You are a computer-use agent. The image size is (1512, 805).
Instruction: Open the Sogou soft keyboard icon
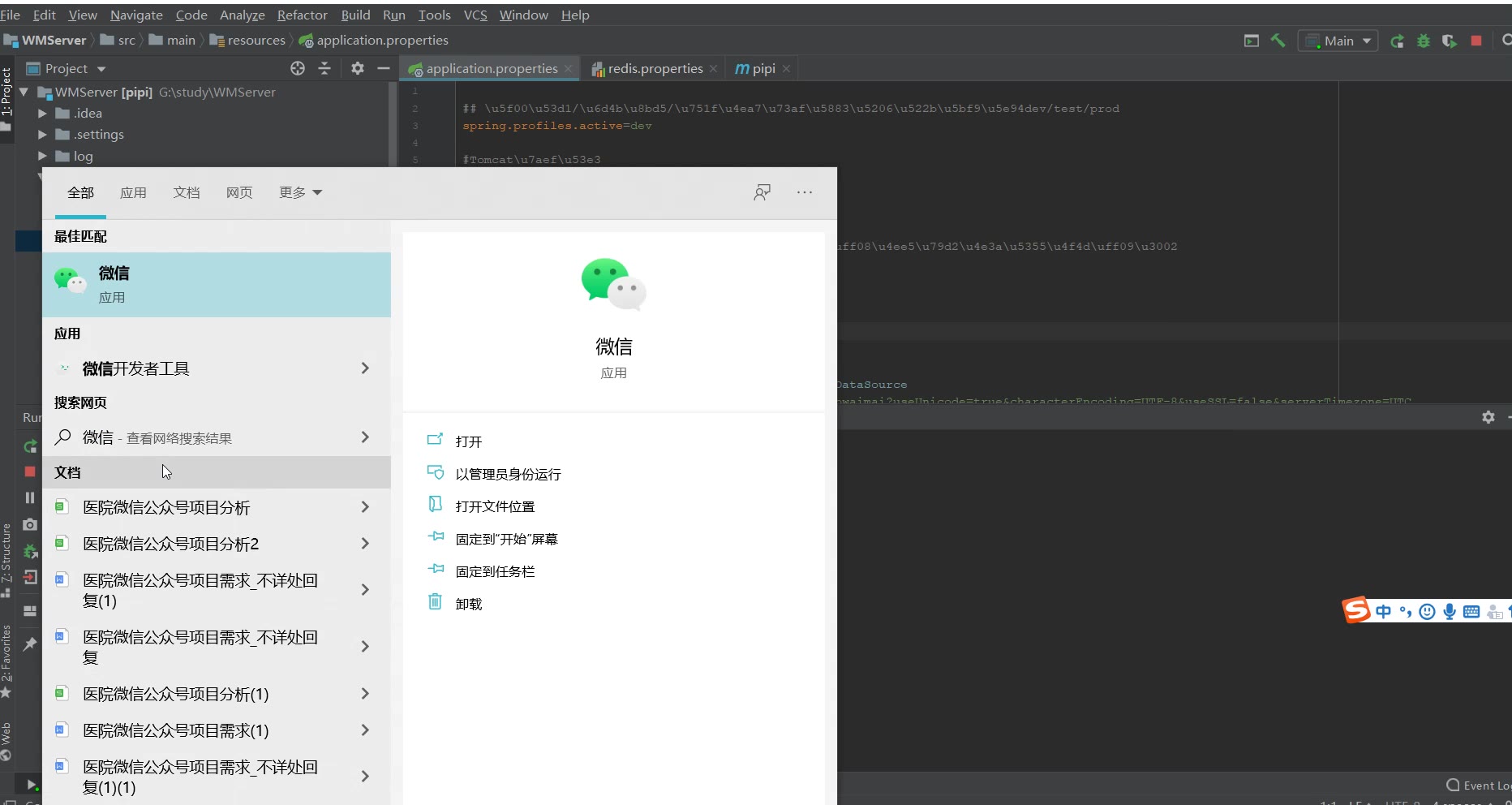click(1471, 612)
